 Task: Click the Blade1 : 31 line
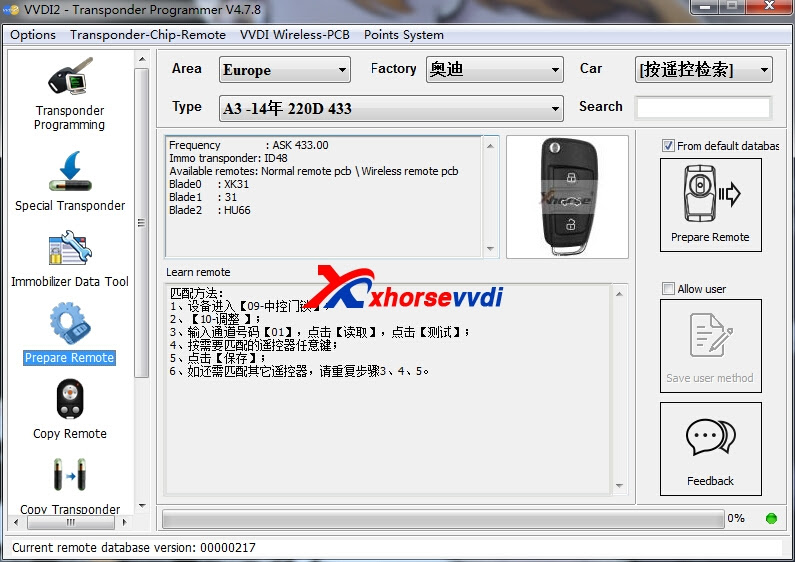pyautogui.click(x=203, y=197)
